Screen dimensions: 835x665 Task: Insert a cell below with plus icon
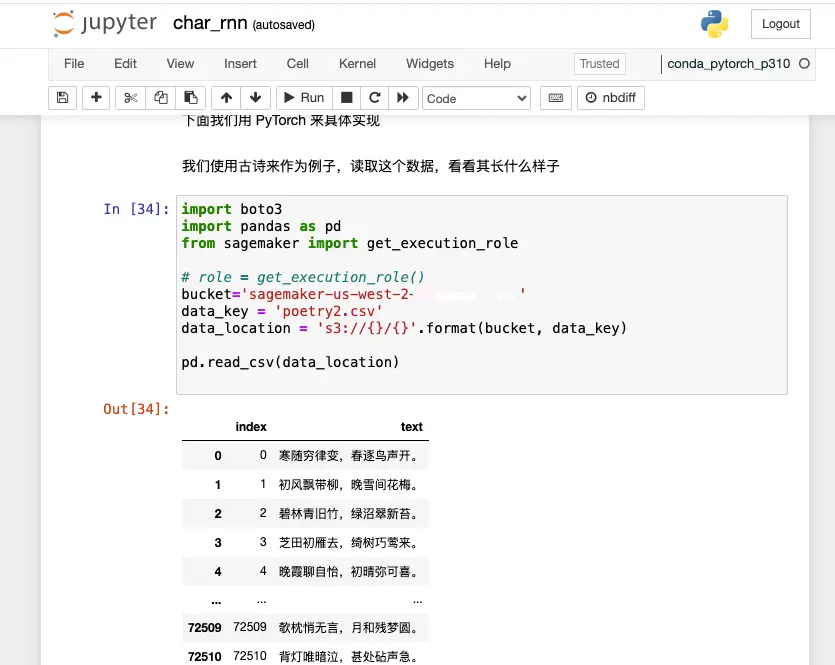click(x=96, y=98)
